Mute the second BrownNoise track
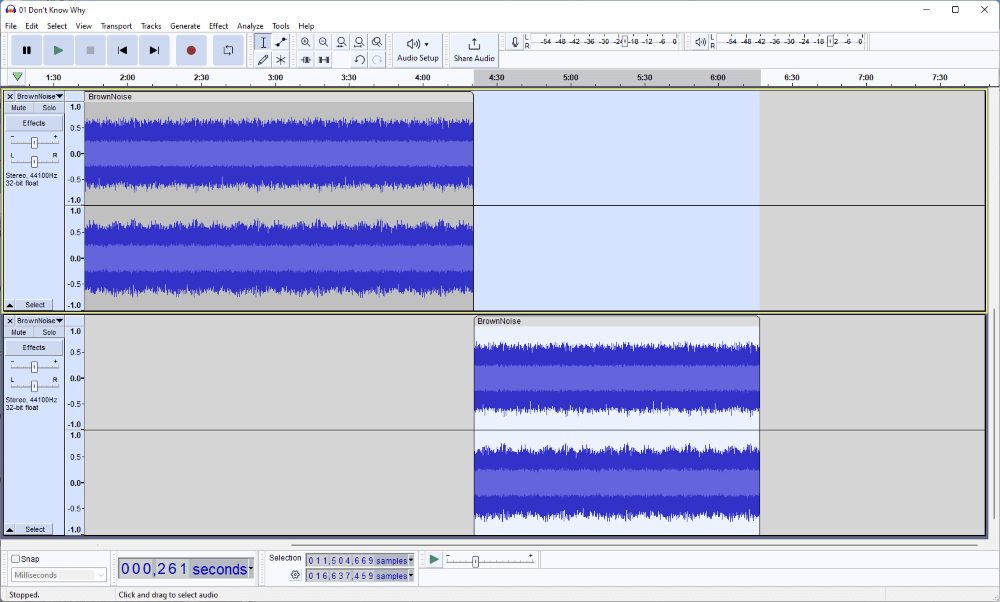Viewport: 1000px width, 602px height. [19, 332]
